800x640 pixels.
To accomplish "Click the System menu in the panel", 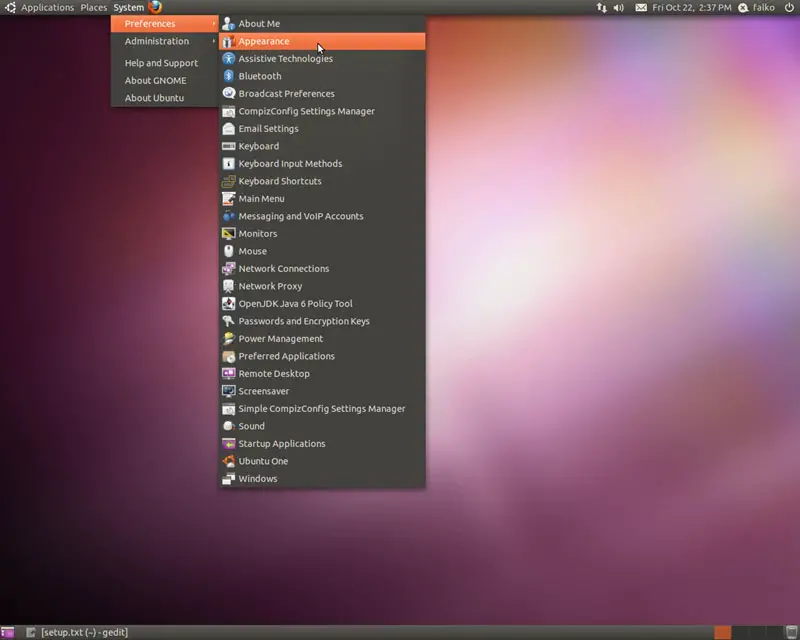I will [129, 8].
